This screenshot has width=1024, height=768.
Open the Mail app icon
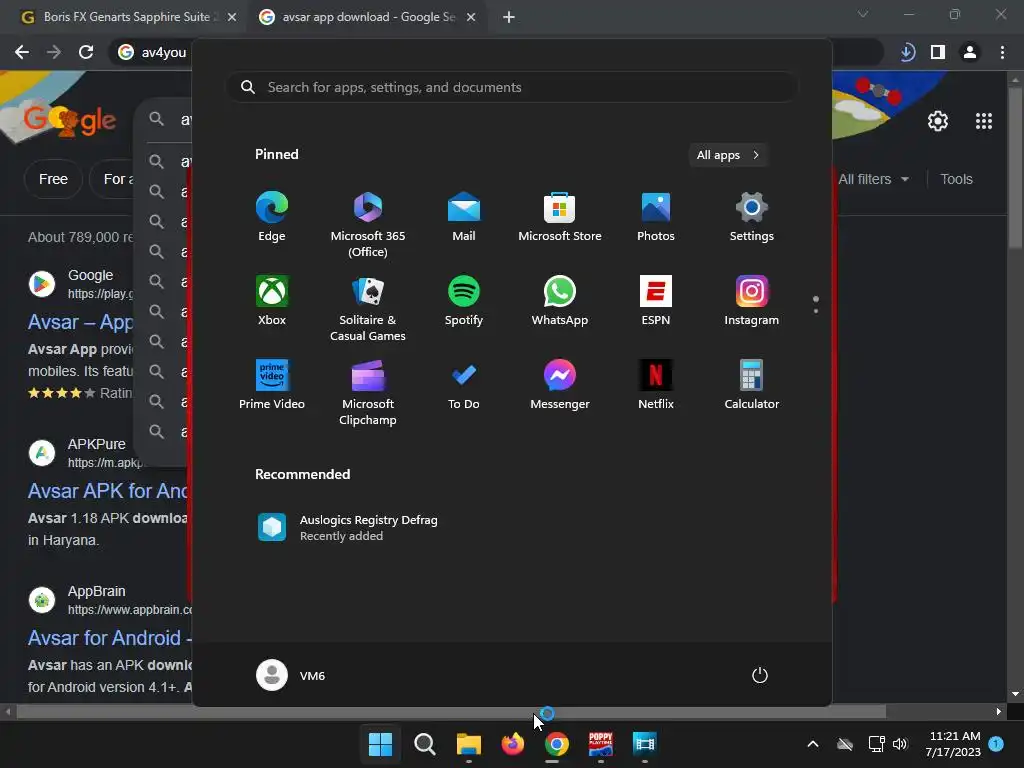464,217
